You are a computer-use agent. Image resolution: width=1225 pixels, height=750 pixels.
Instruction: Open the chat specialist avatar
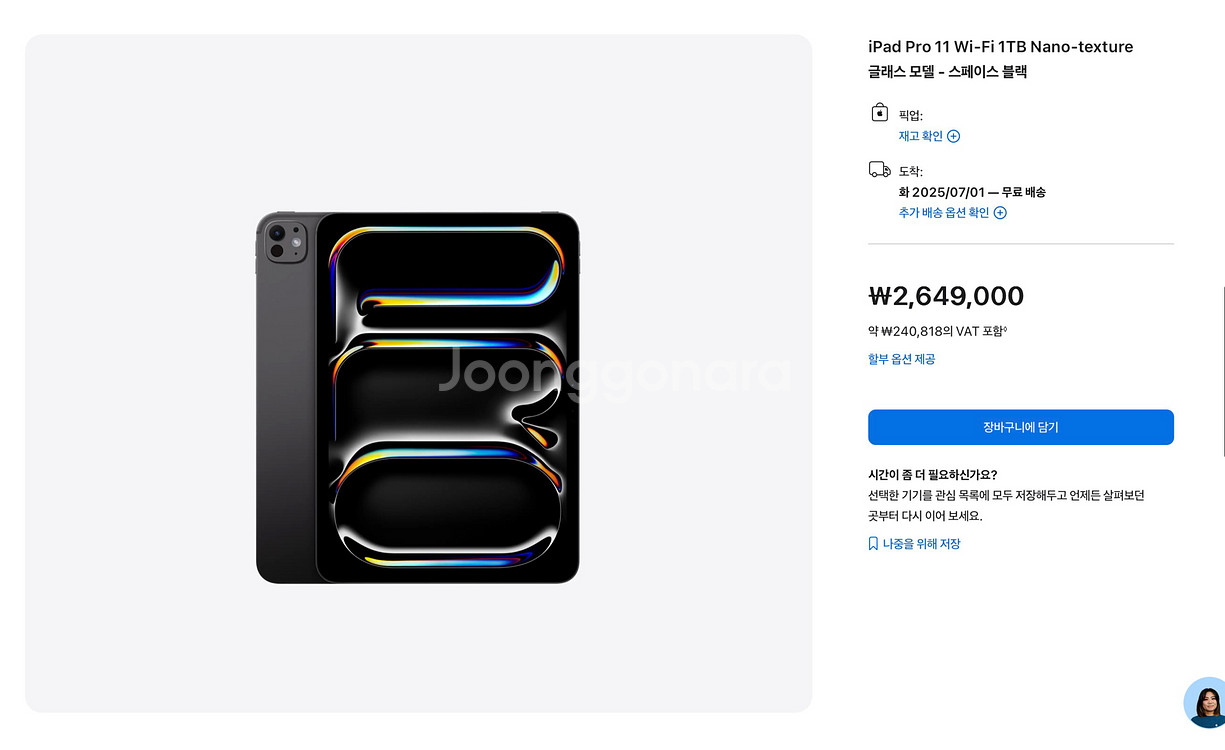point(1204,703)
